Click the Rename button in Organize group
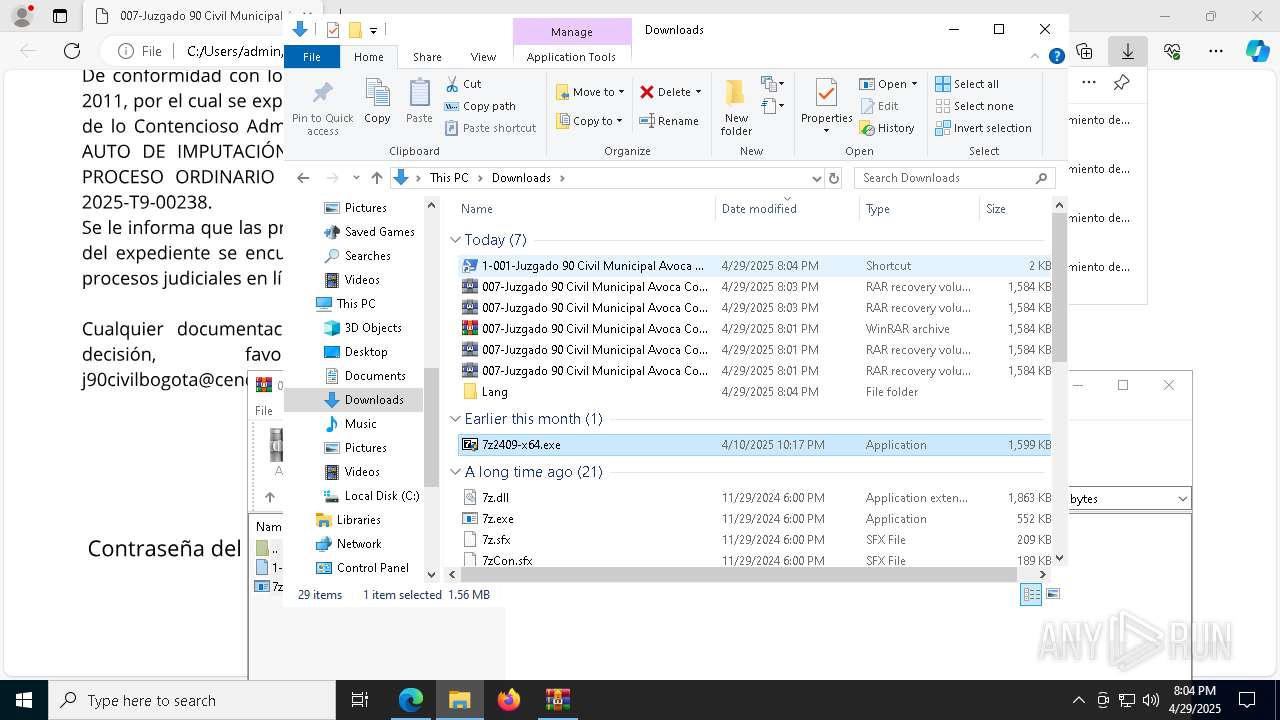Viewport: 1280px width, 720px height. pos(669,121)
